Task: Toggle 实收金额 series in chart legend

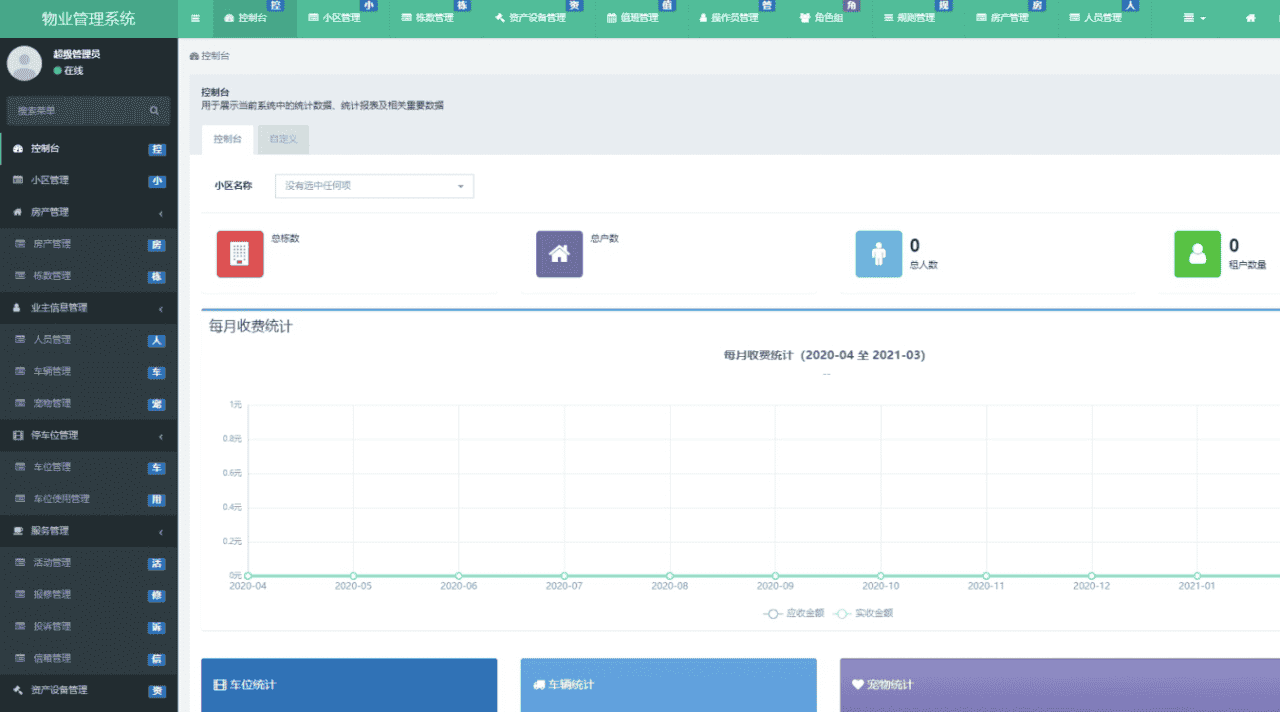Action: 864,613
